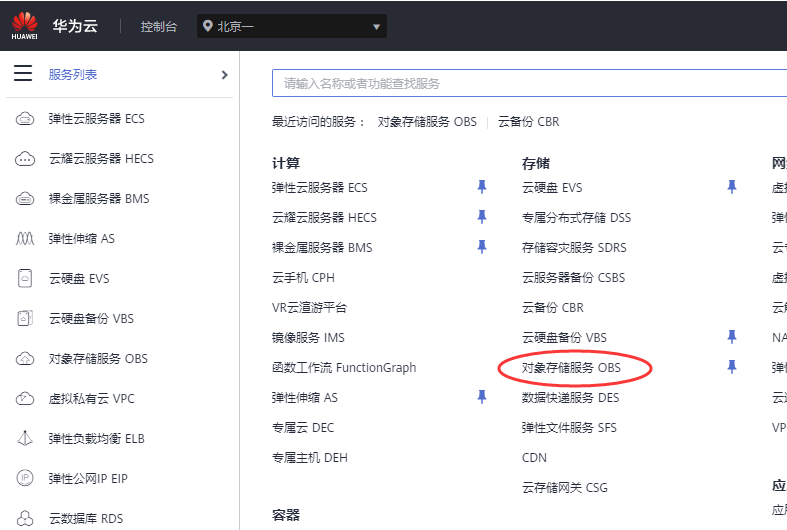Open 专属主机 DEH
This screenshot has height=530, width=787.
pyautogui.click(x=310, y=458)
